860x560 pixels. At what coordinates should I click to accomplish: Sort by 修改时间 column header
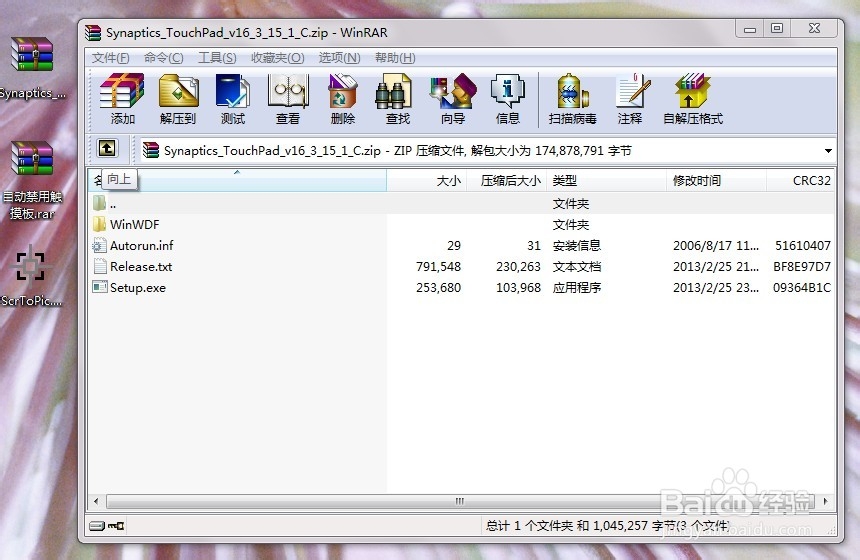716,180
